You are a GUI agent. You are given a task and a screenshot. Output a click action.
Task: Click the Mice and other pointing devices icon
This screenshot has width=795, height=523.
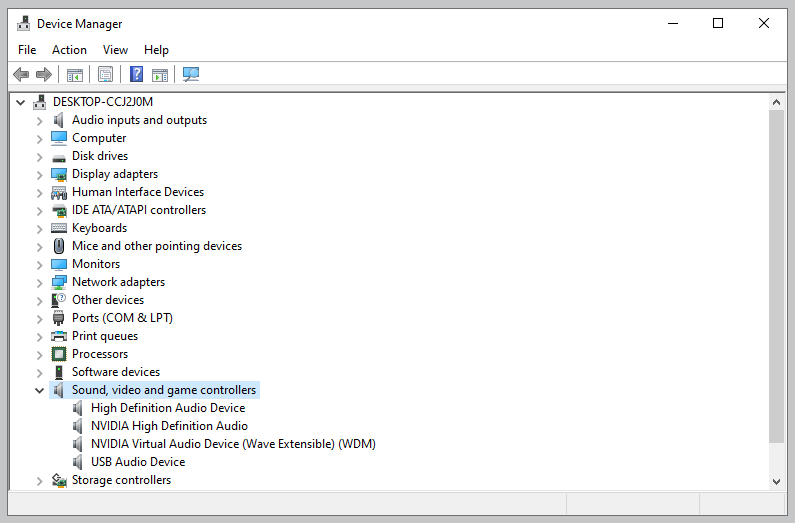click(59, 246)
